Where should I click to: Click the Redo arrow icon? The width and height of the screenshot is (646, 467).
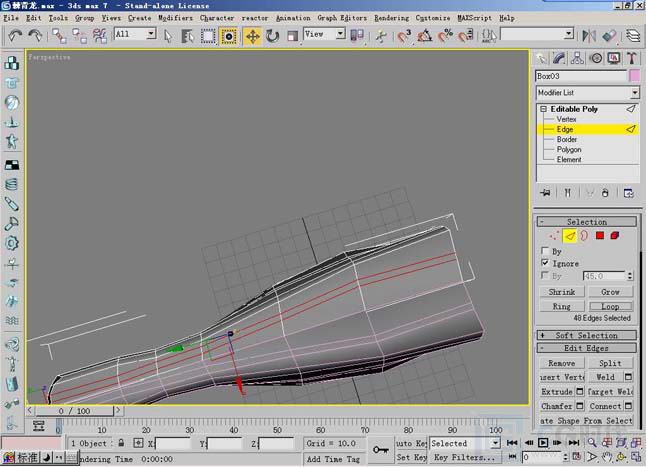click(x=35, y=36)
